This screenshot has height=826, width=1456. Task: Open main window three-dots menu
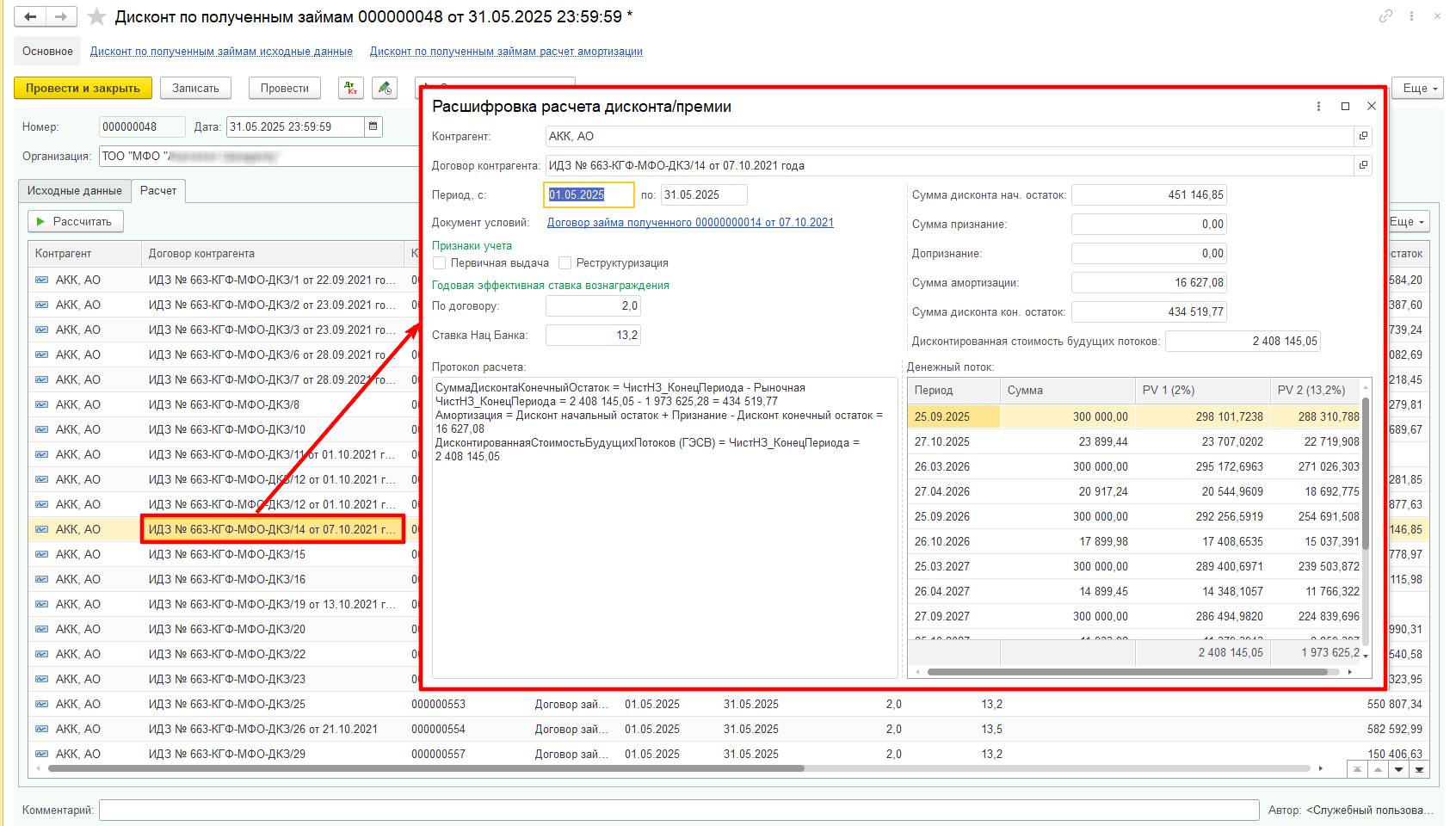(x=1411, y=16)
